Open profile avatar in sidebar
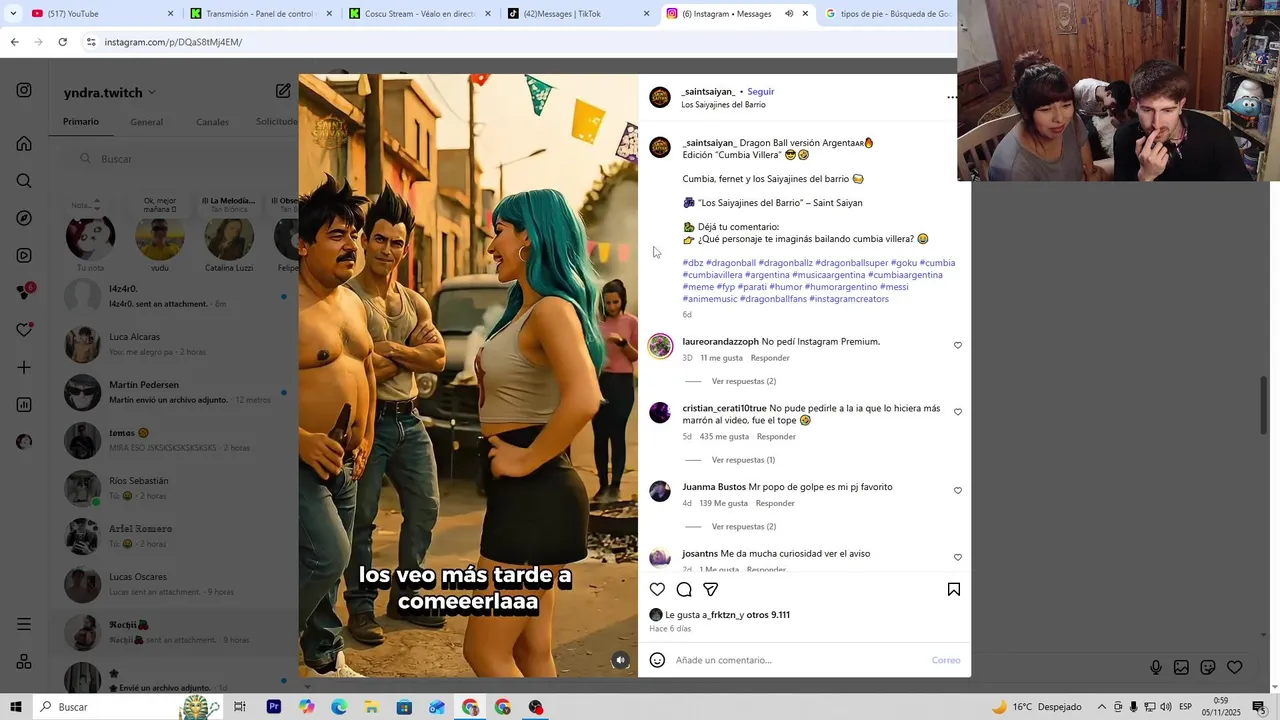The height and width of the screenshot is (720, 1280). click(24, 442)
